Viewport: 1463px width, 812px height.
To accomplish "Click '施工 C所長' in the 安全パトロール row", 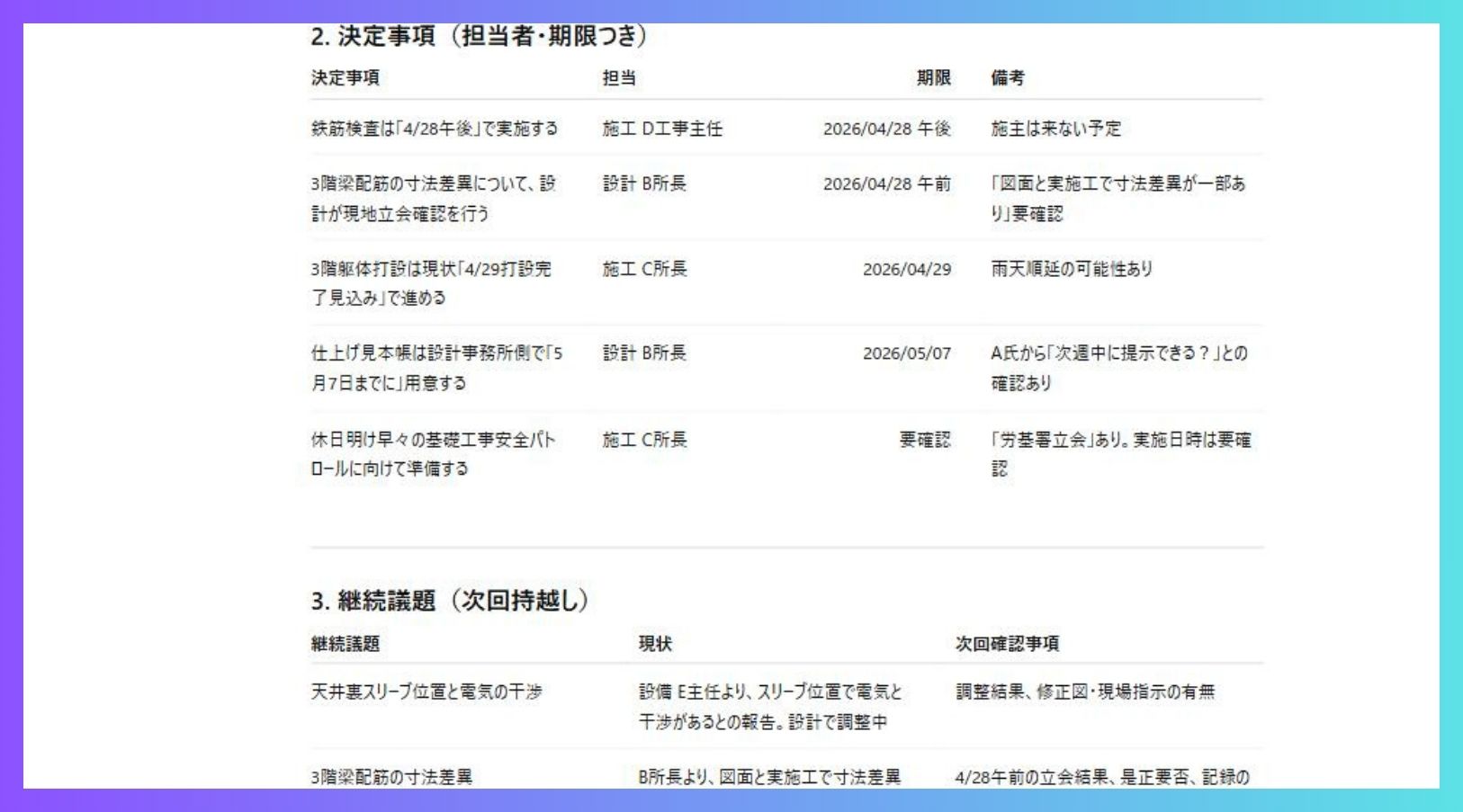I will 644,440.
